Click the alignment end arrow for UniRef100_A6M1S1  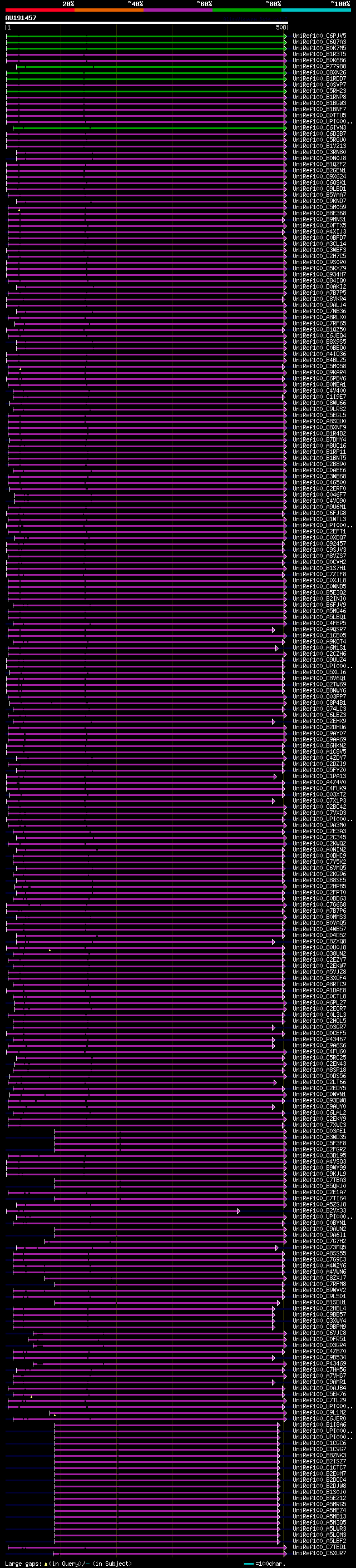[277, 647]
